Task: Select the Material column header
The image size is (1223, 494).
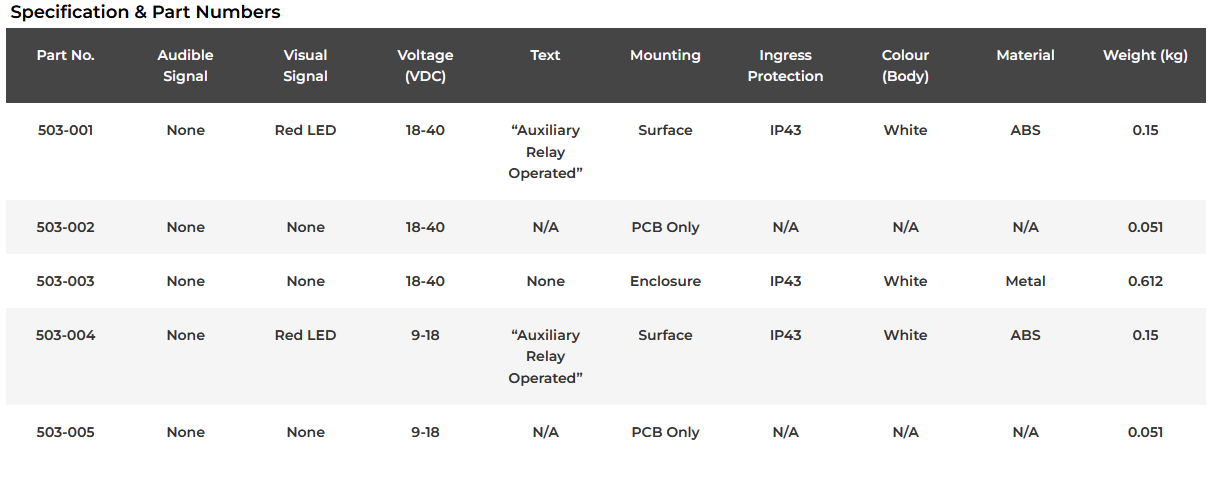Action: 1025,55
